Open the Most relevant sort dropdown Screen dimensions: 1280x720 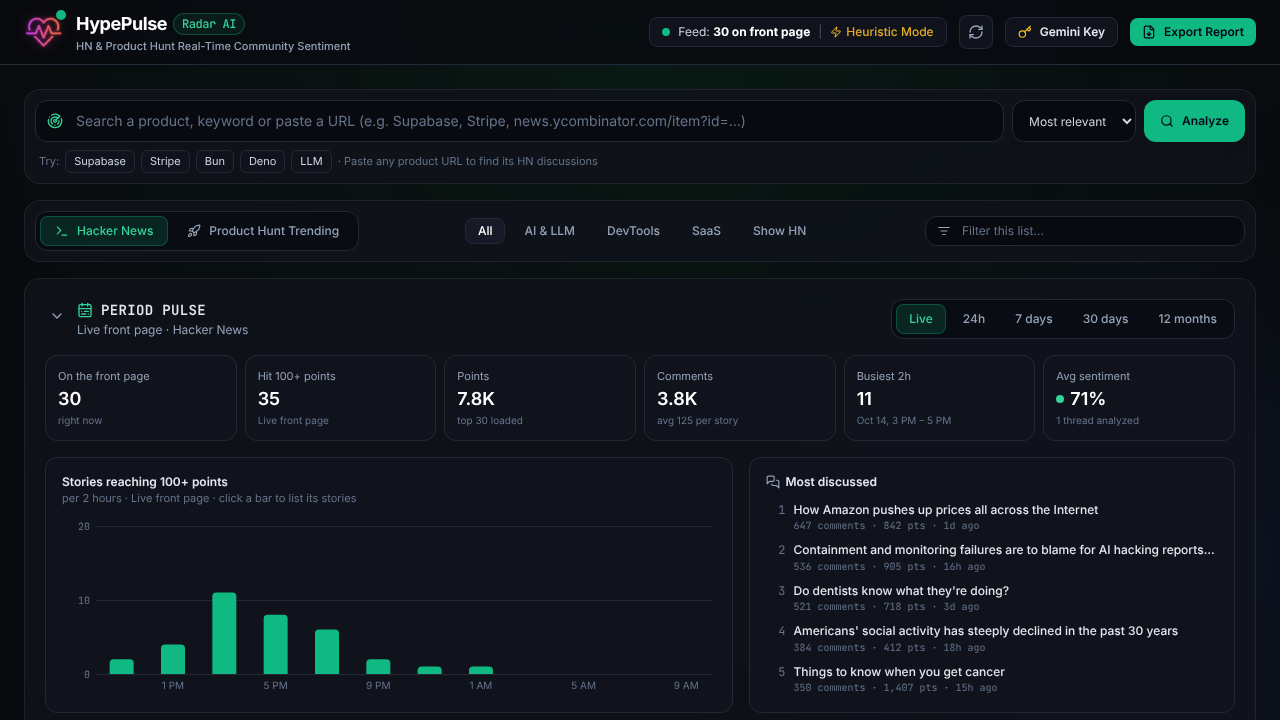tap(1074, 121)
